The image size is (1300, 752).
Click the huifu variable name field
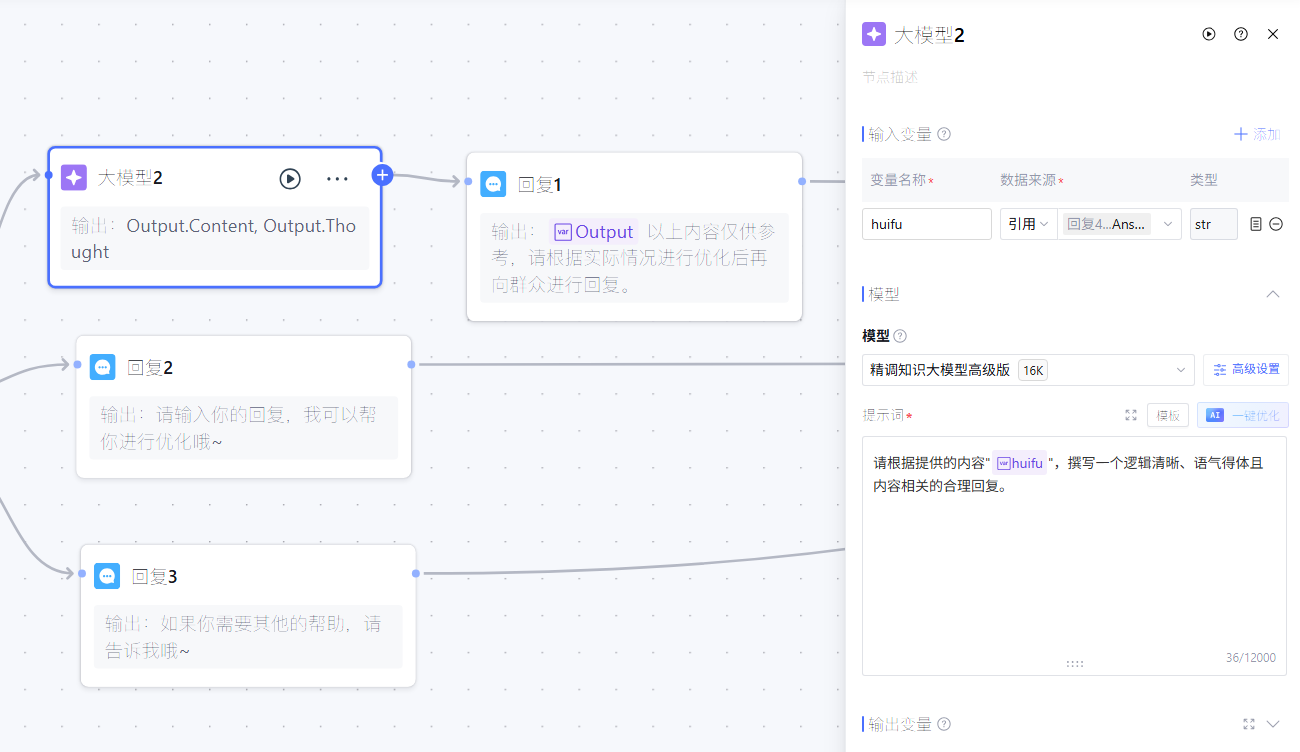[926, 224]
